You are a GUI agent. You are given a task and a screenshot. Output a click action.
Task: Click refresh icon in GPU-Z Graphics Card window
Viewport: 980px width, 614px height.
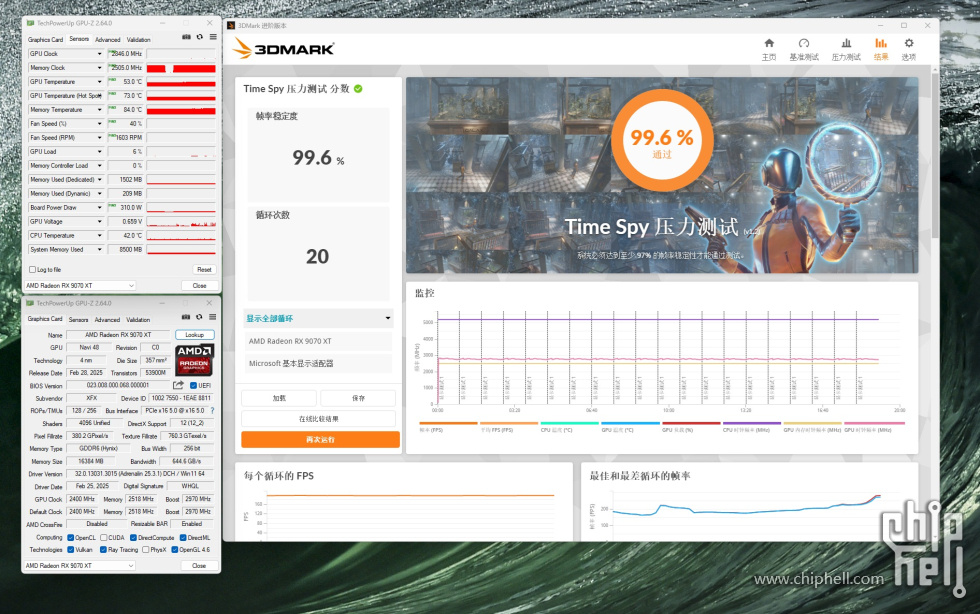199,318
